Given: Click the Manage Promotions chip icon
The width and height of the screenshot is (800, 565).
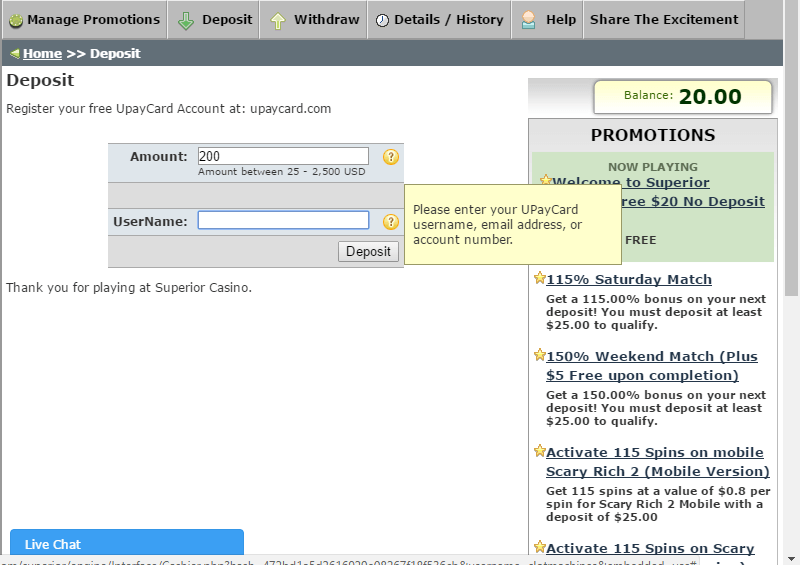Looking at the screenshot, I should coord(16,21).
